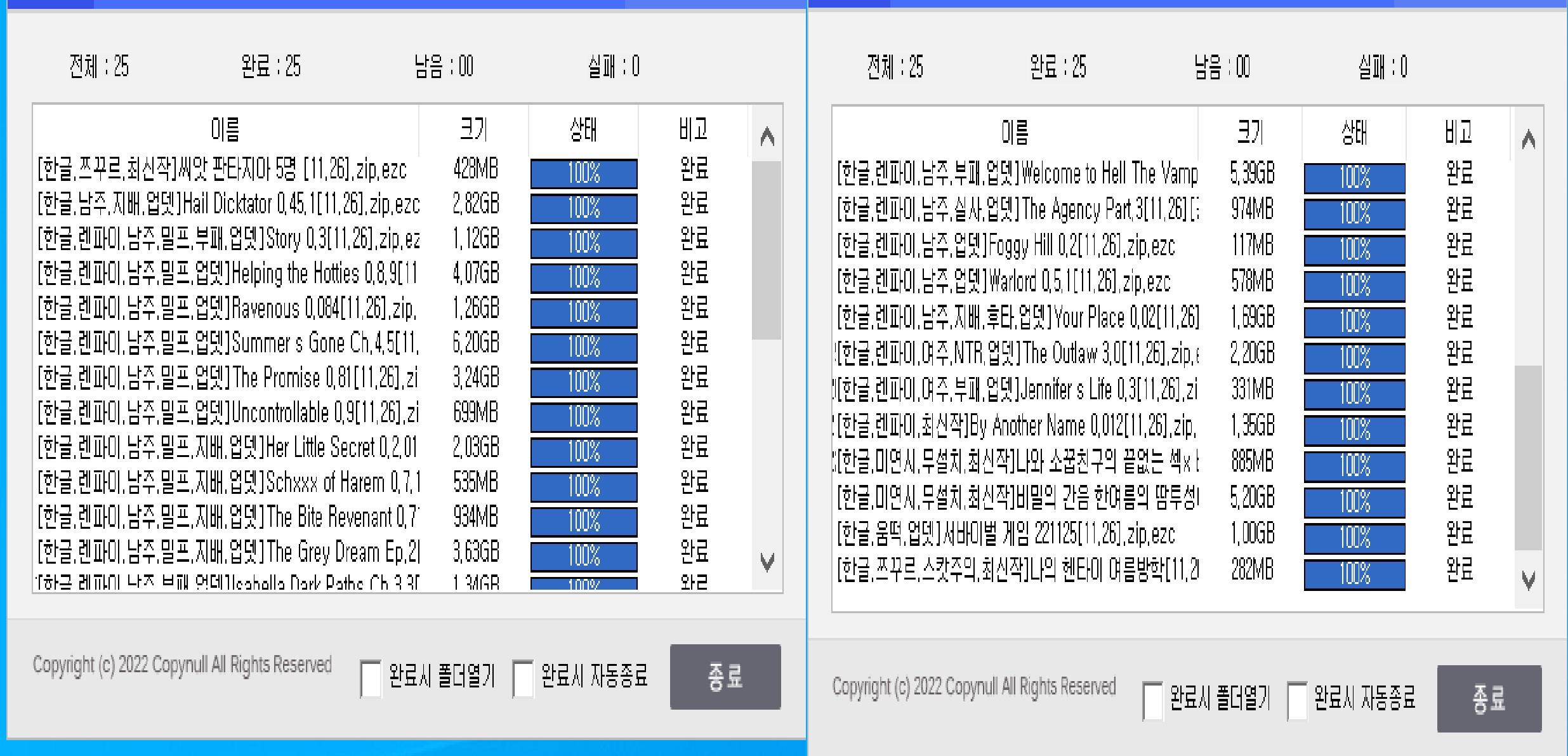Click the left window's scroll up arrow
This screenshot has height=756, width=1568.
pyautogui.click(x=767, y=136)
